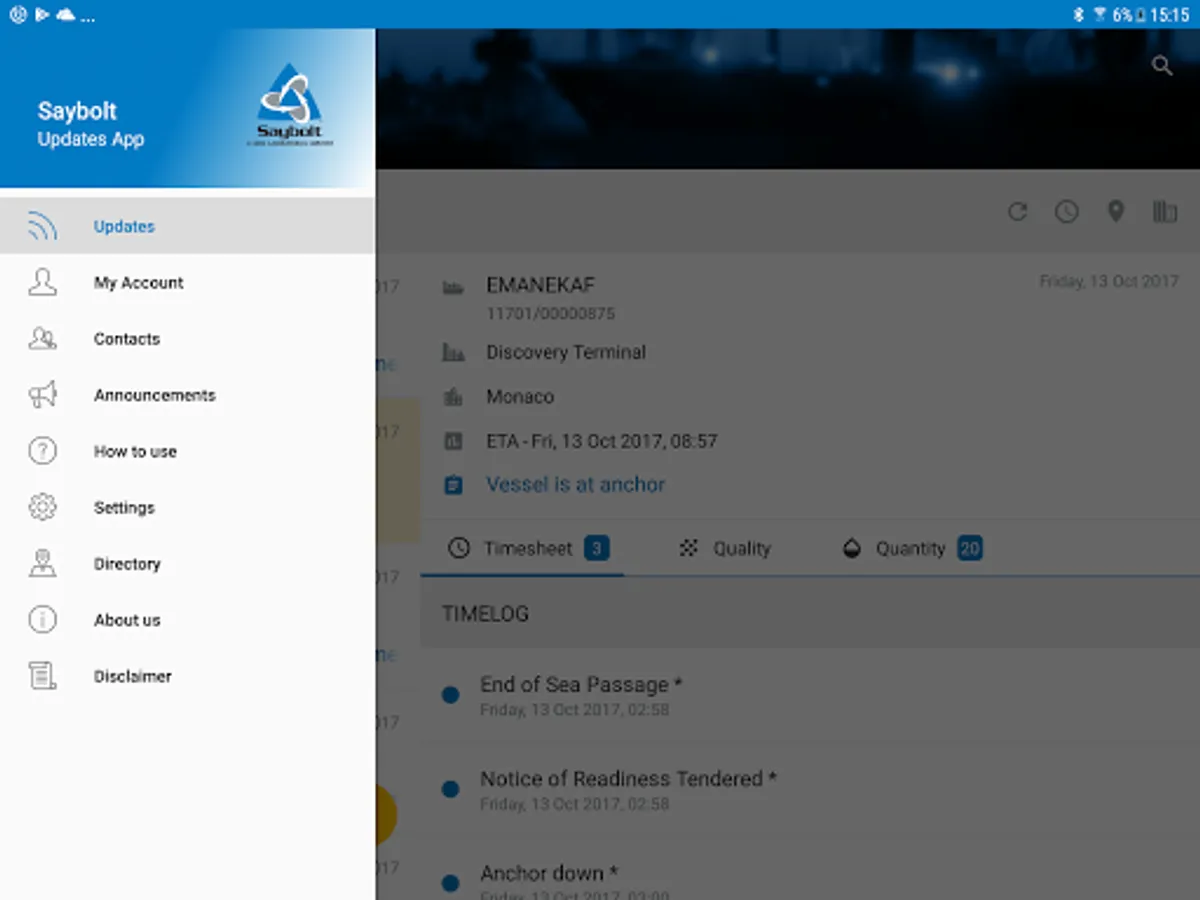Go to Announcements
The image size is (1200, 900).
tap(187, 395)
